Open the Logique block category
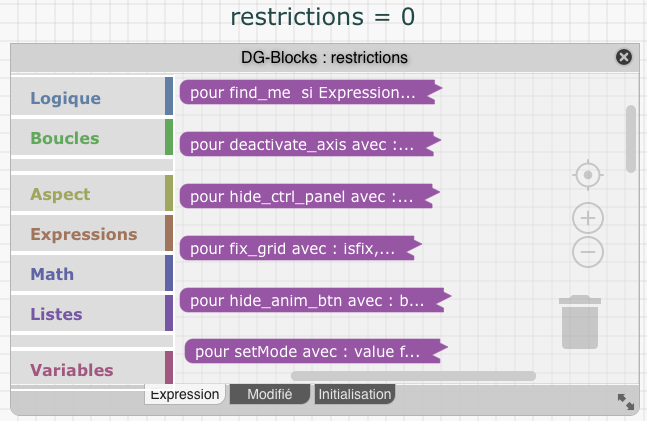This screenshot has width=647, height=421. (66, 98)
